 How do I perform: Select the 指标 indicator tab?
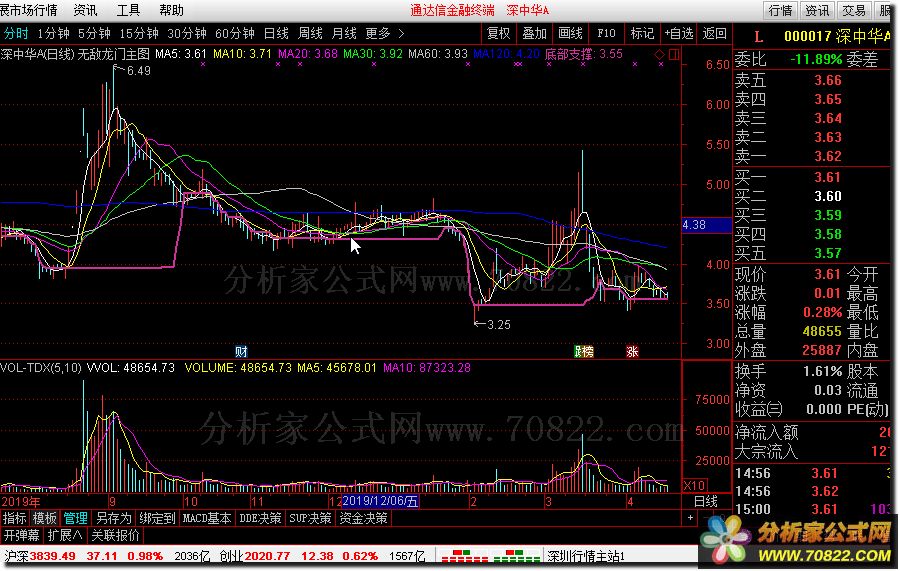tap(14, 518)
